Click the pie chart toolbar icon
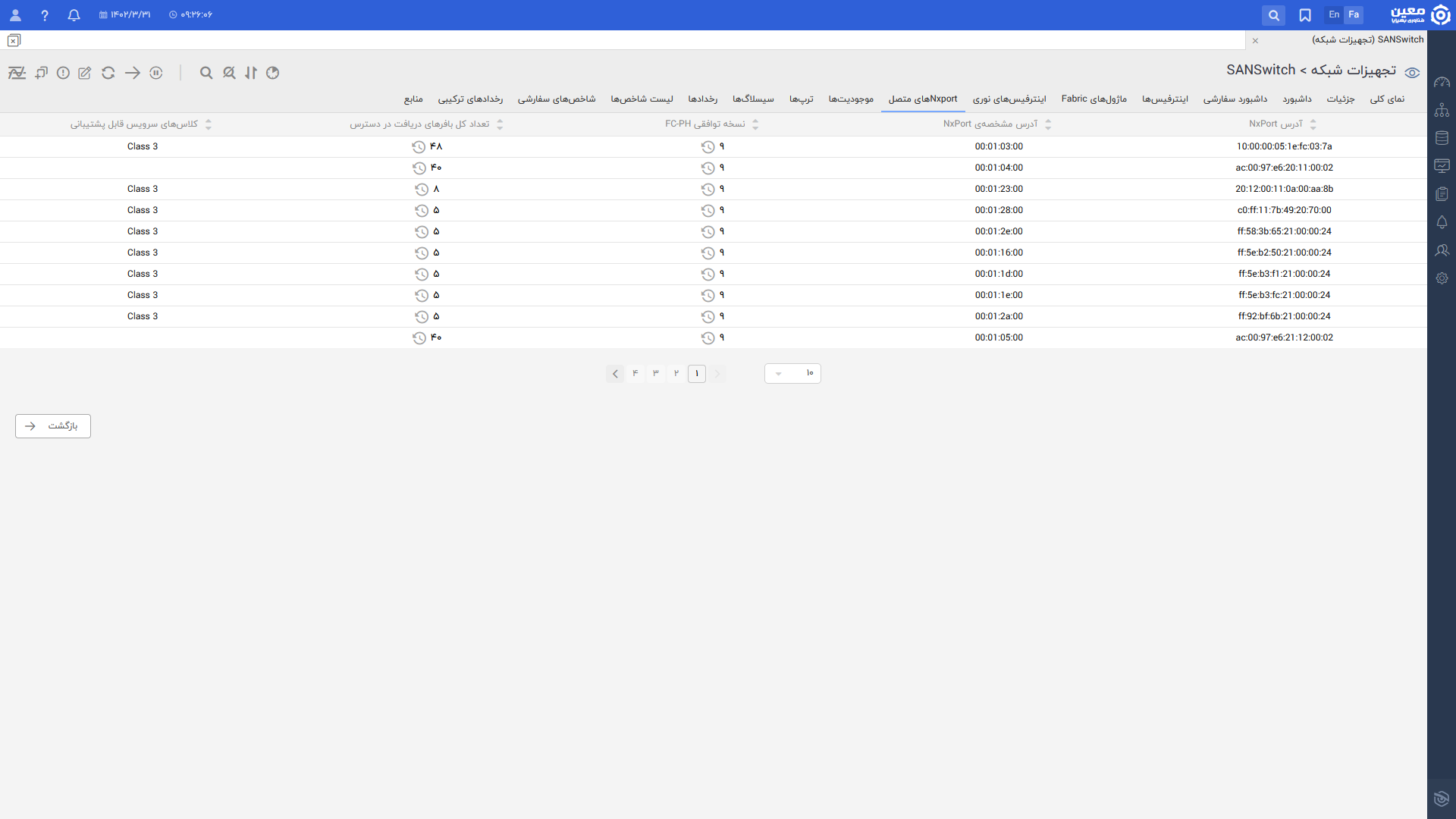 (x=273, y=73)
